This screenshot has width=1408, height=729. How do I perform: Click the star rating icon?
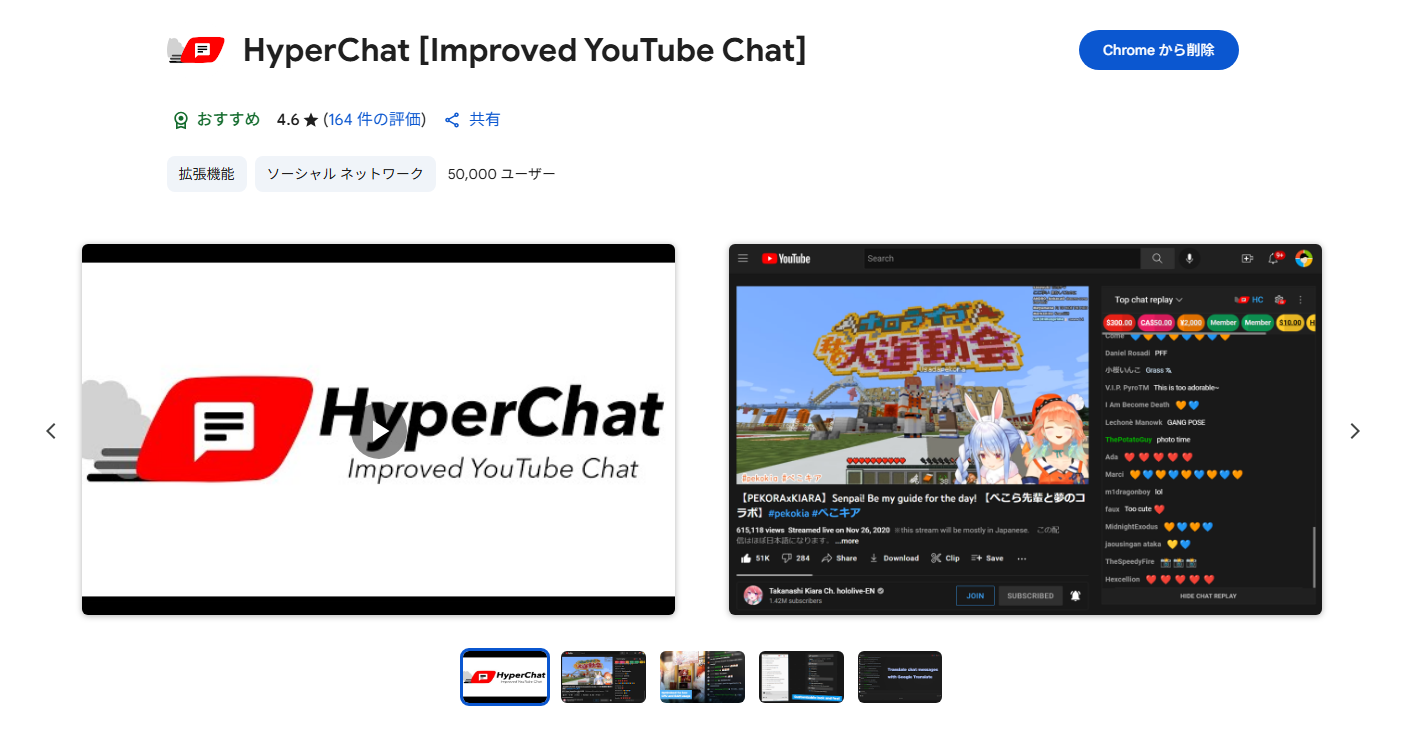[311, 120]
